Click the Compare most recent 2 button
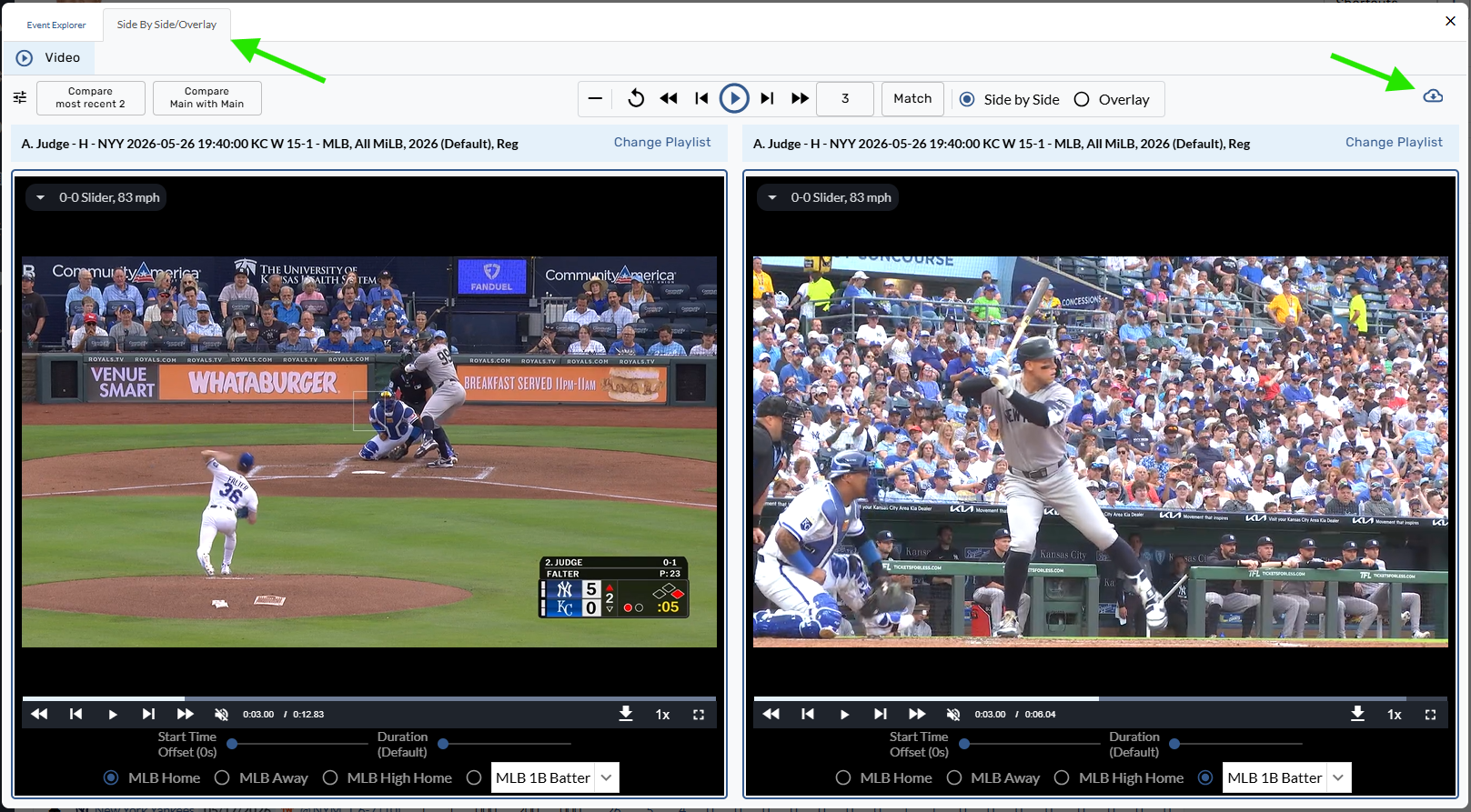The height and width of the screenshot is (812, 1471). pyautogui.click(x=91, y=97)
